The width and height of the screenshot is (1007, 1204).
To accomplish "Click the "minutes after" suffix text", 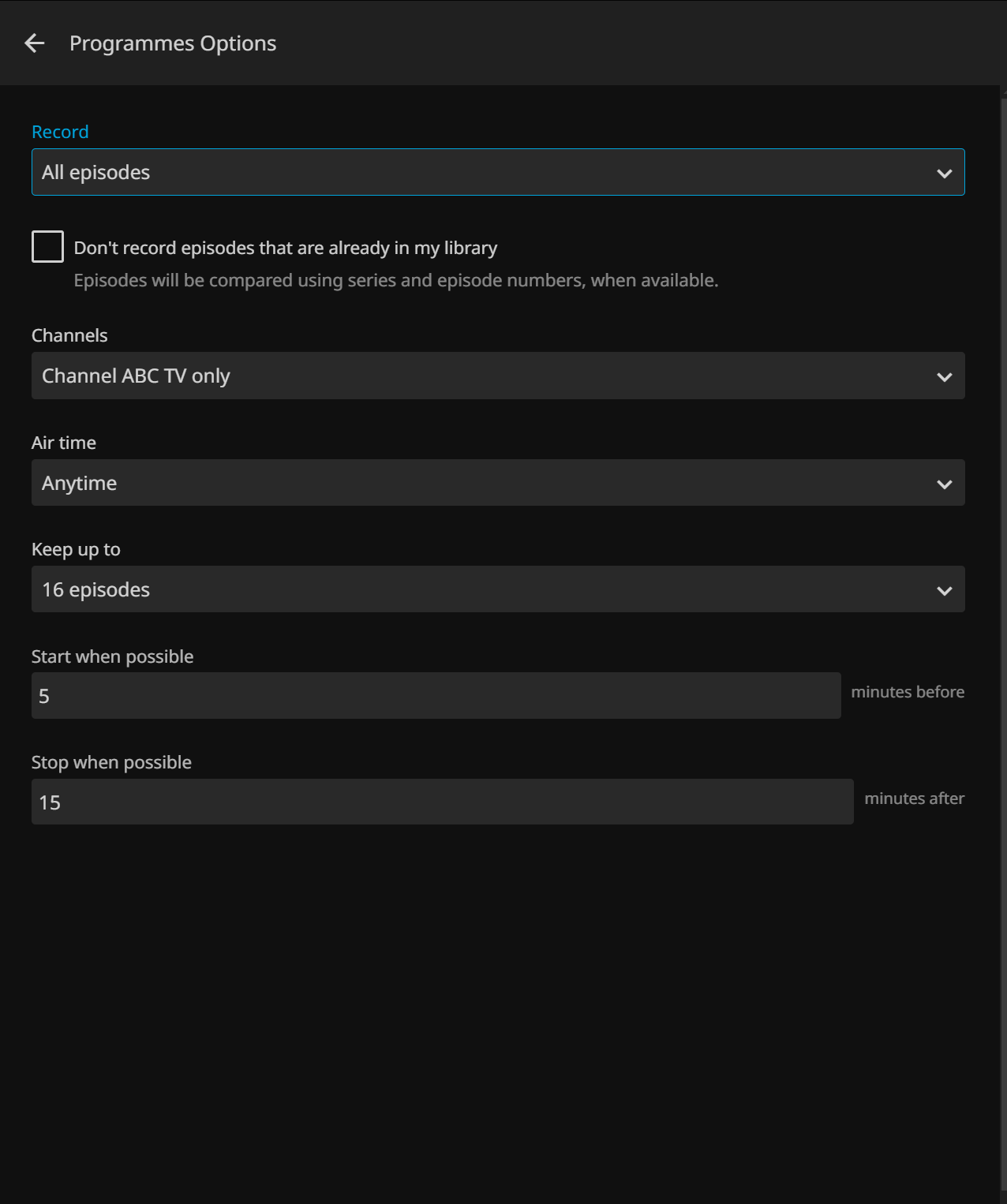I will [x=914, y=798].
